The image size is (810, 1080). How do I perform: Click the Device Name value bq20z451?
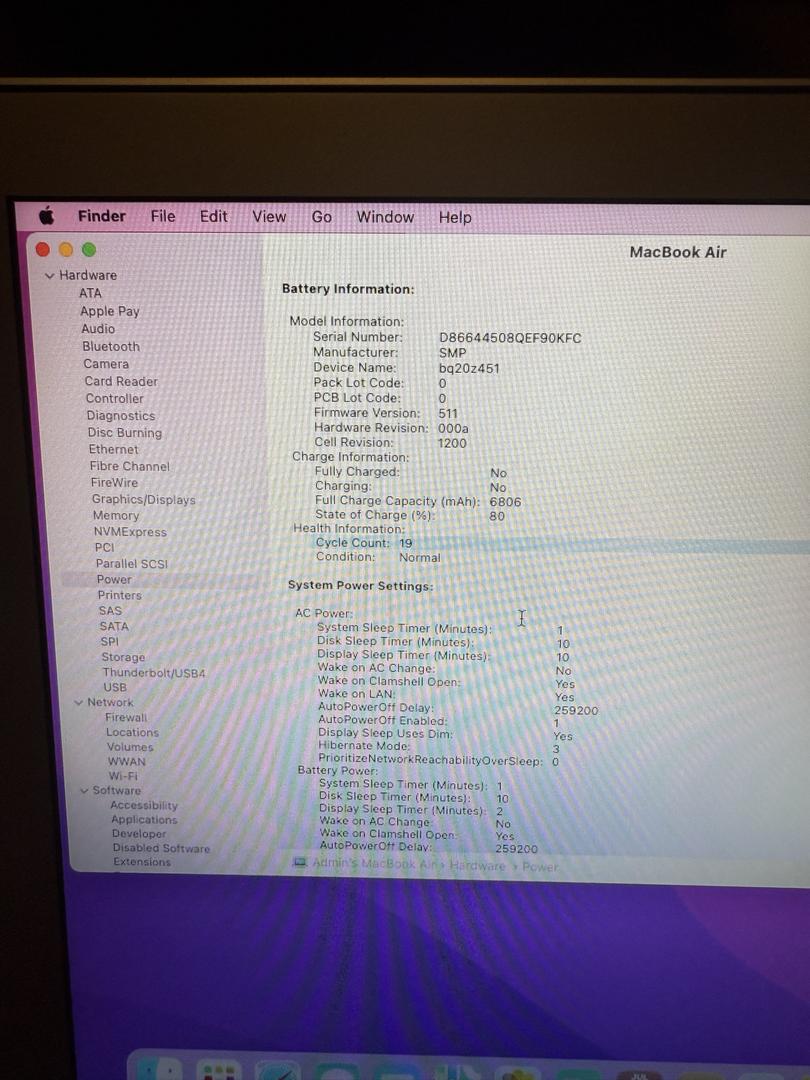pos(469,368)
